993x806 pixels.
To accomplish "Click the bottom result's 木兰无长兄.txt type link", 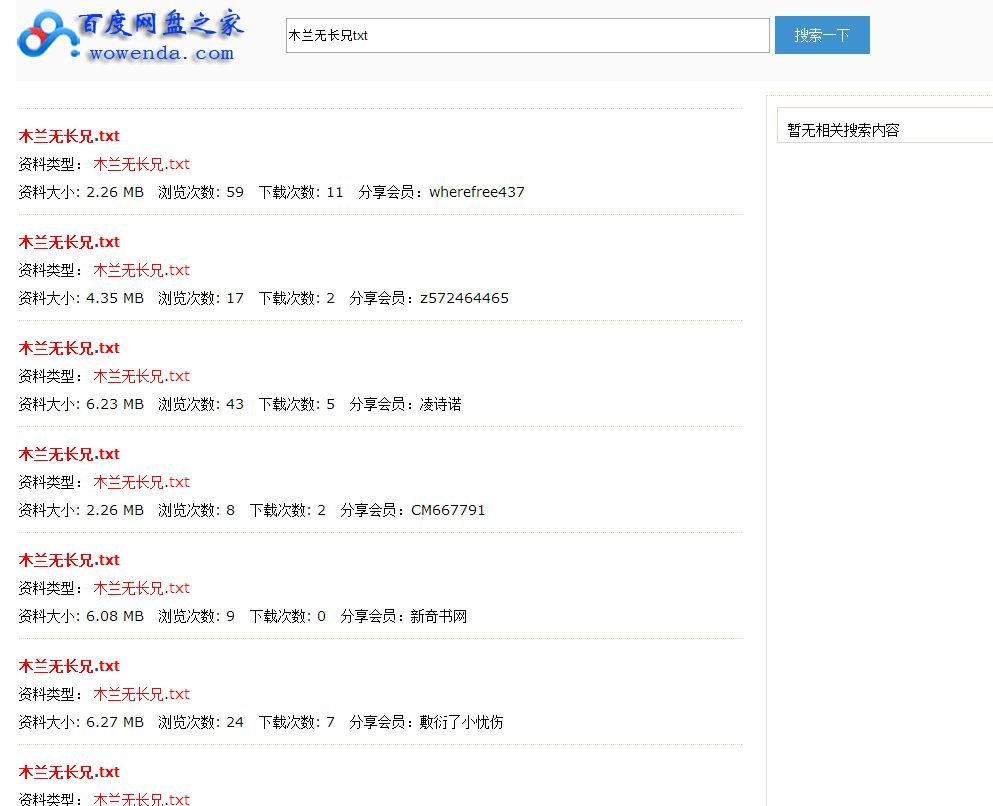I will click(x=141, y=800).
